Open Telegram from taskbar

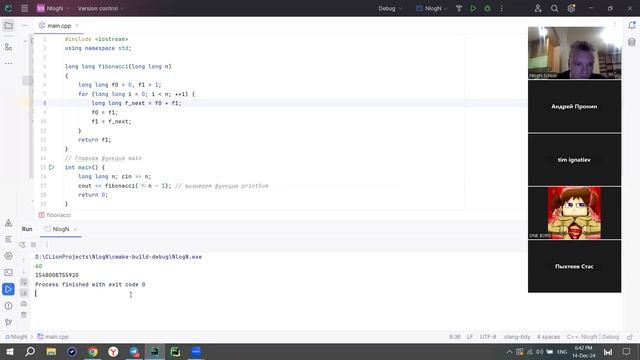[x=134, y=351]
